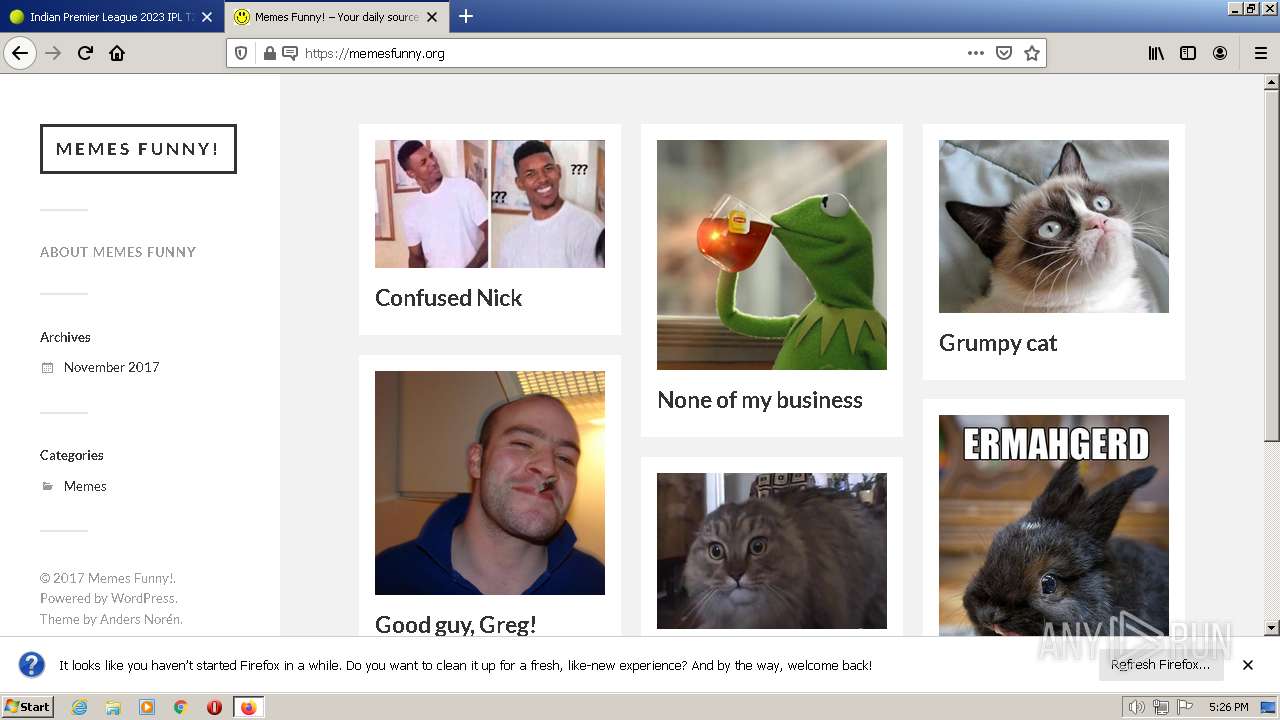Click the page scrollbar up arrow
Screen dimensions: 1280x720
pyautogui.click(x=1272, y=83)
